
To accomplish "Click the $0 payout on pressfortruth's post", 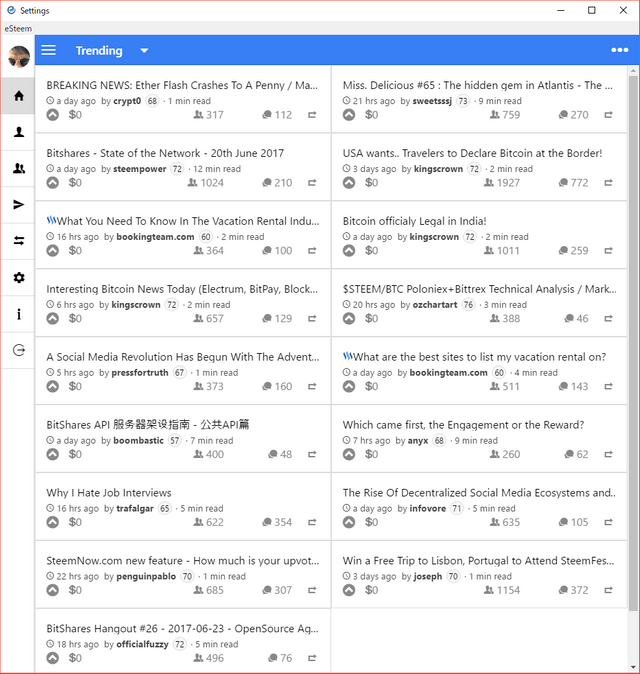I will [x=75, y=386].
